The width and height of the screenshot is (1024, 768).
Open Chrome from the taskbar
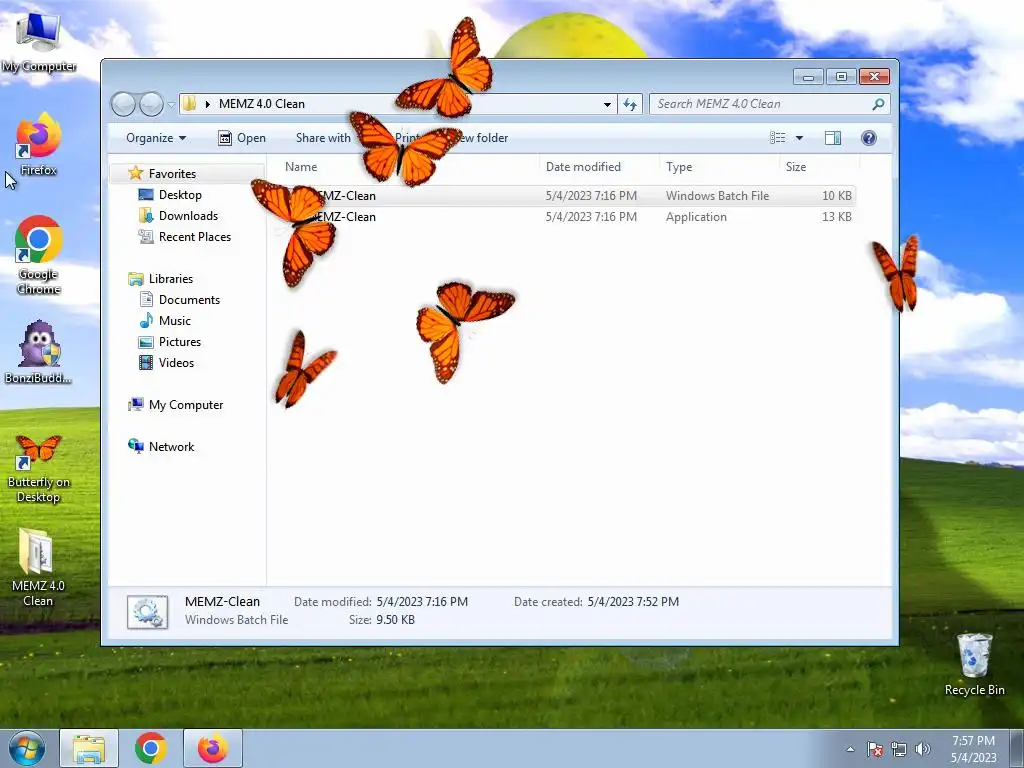(x=151, y=748)
